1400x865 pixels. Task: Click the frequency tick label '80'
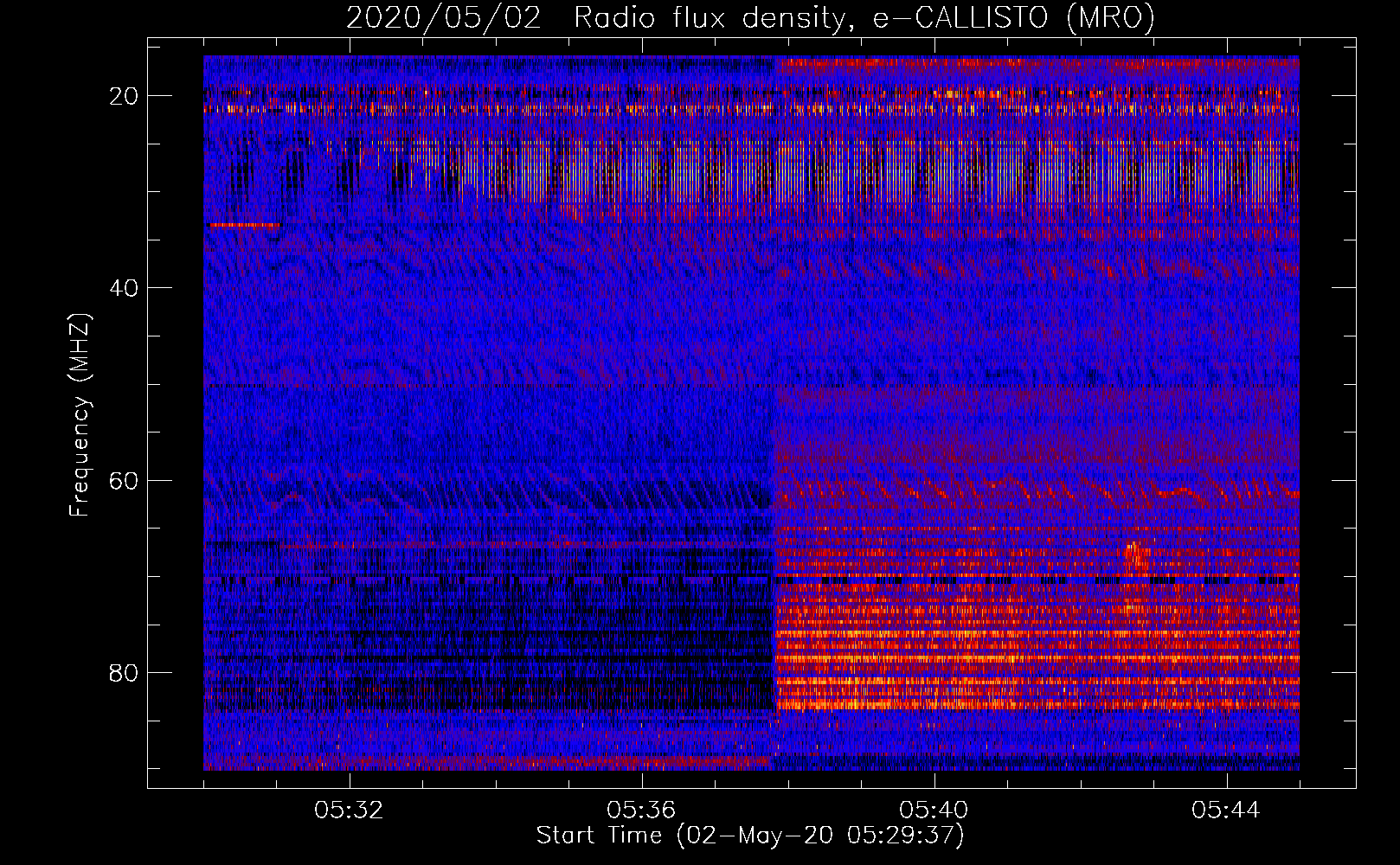click(125, 672)
